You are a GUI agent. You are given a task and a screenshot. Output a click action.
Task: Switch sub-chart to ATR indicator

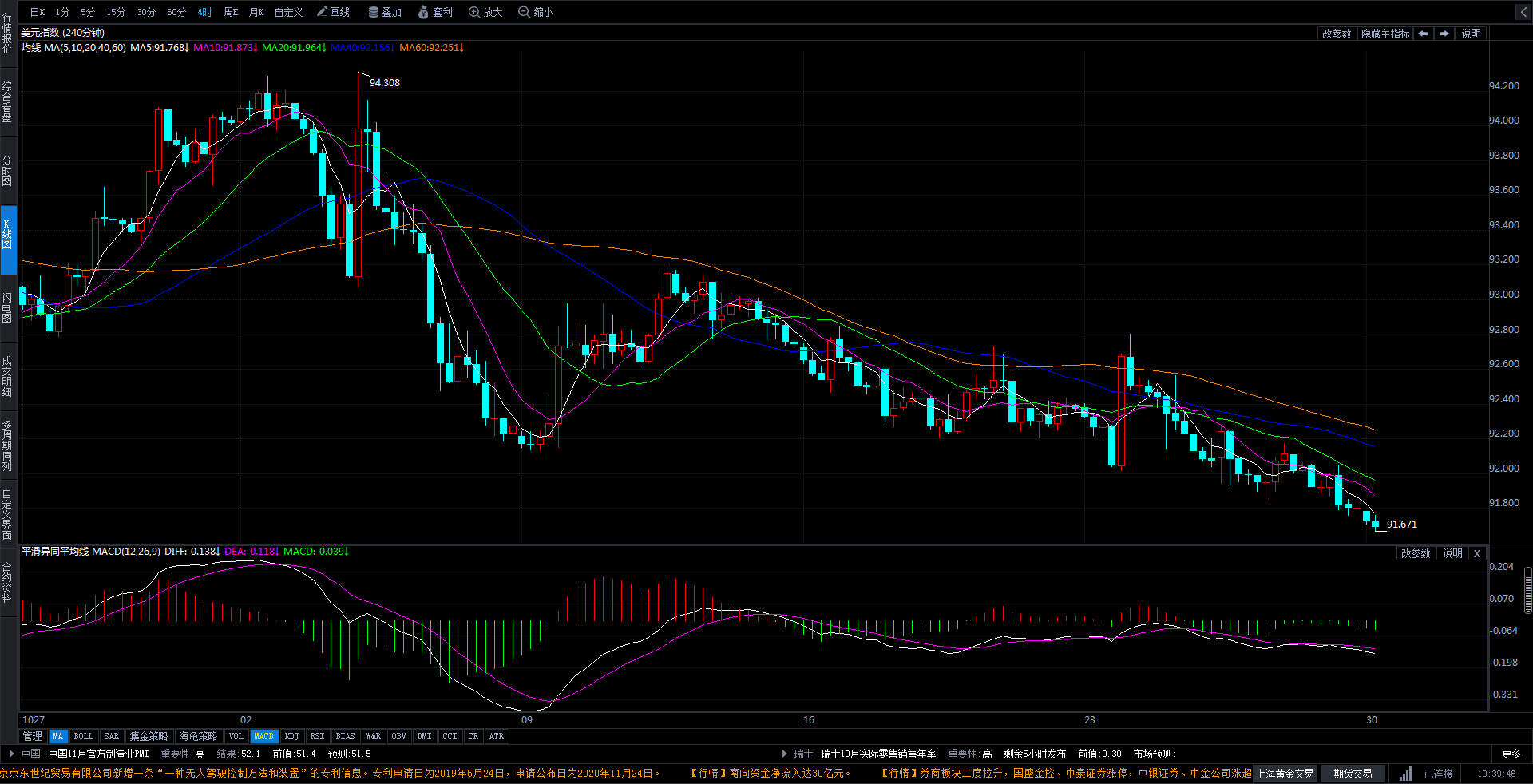click(x=497, y=736)
